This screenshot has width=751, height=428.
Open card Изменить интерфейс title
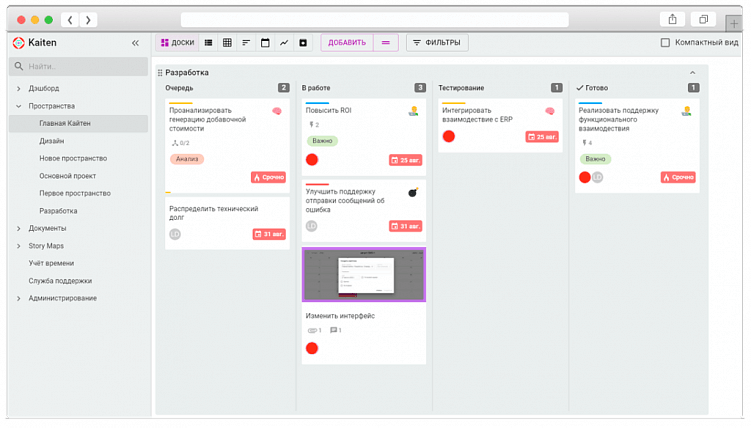340,316
